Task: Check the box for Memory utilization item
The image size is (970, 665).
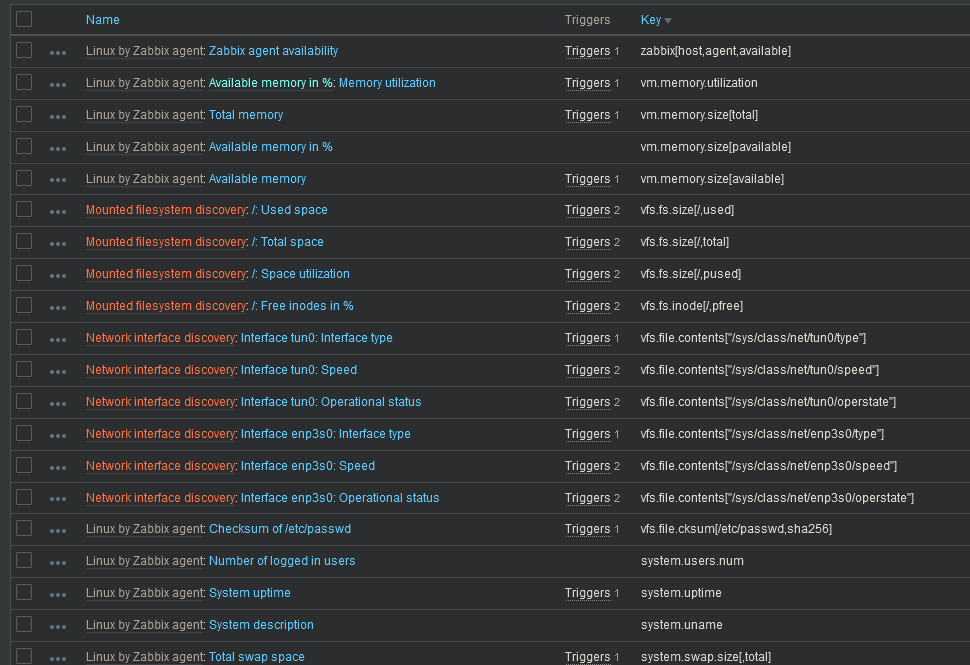Action: click(x=24, y=82)
